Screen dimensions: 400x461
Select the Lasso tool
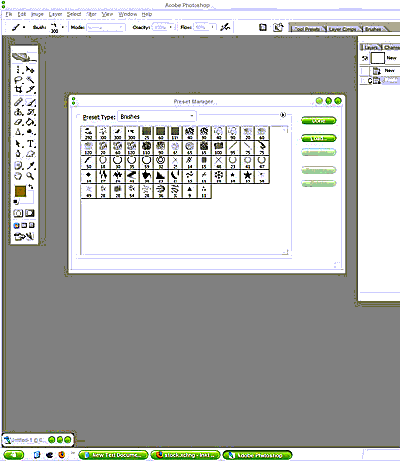point(18,80)
